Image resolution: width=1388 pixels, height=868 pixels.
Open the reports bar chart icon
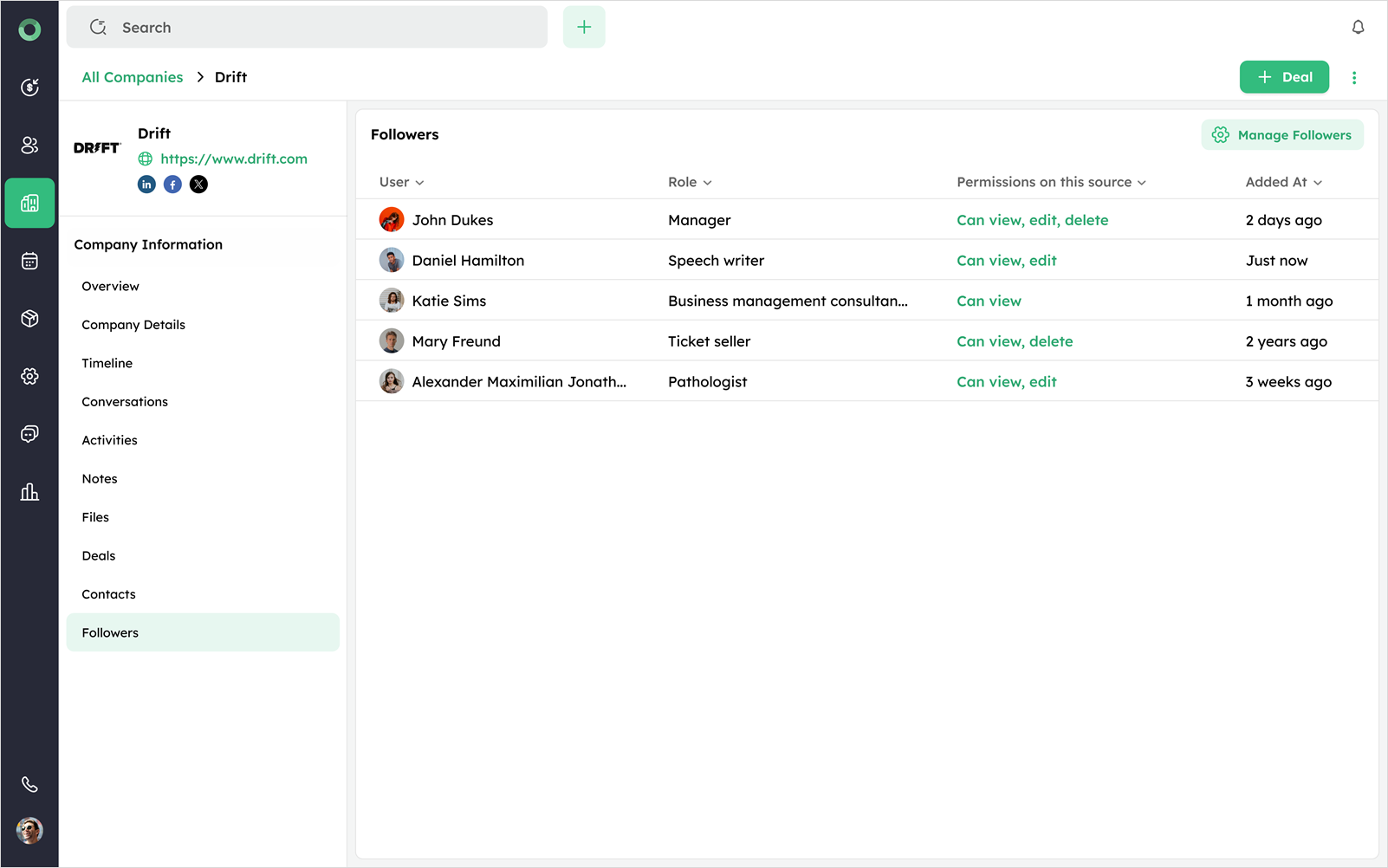(29, 492)
